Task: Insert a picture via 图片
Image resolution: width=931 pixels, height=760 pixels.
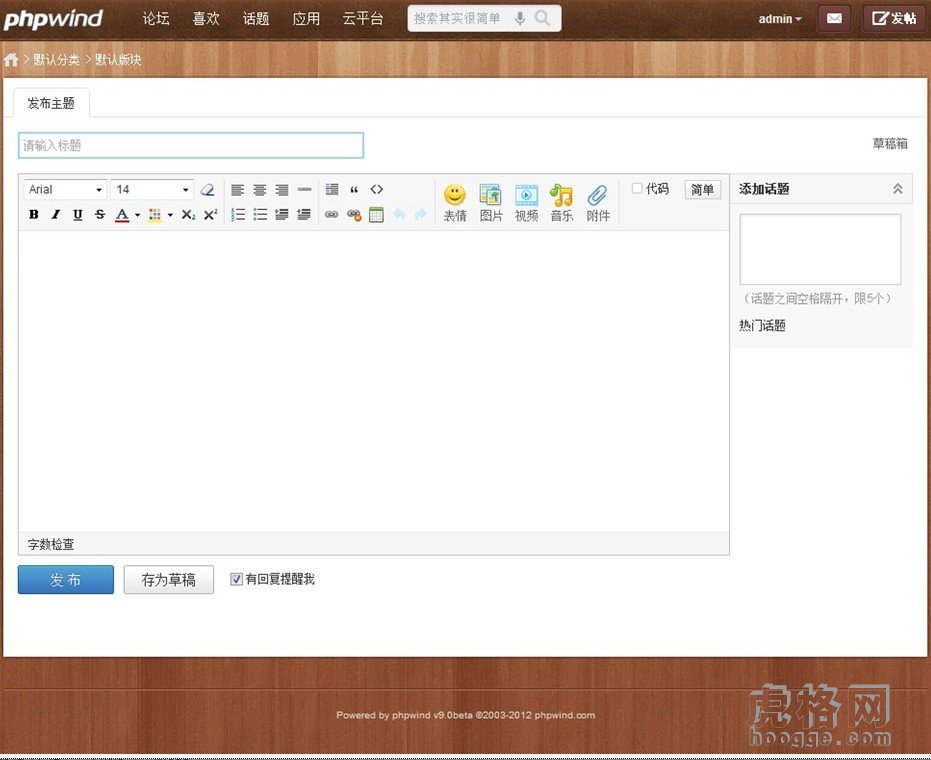Action: [x=491, y=202]
